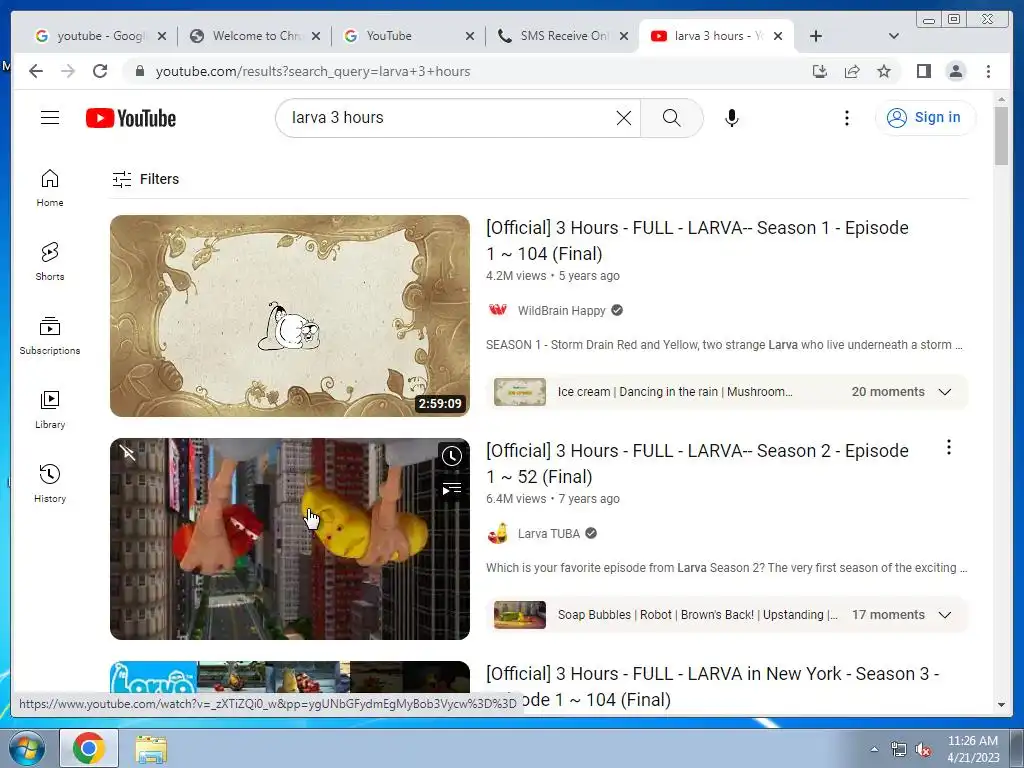Open Shorts in the sidebar
Viewport: 1024px width, 768px height.
[x=50, y=262]
